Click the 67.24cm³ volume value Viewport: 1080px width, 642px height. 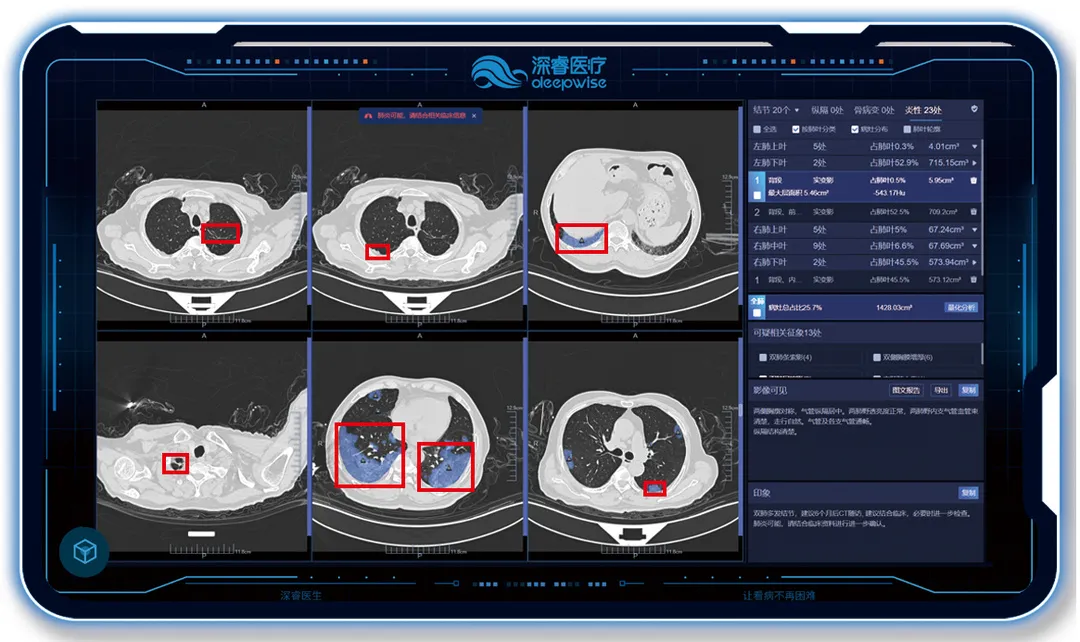click(946, 229)
